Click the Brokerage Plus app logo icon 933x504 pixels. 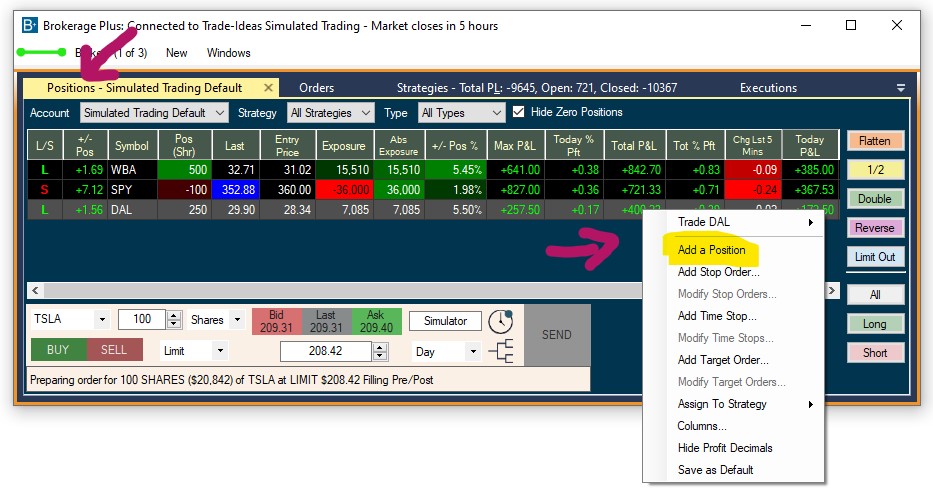[x=30, y=25]
